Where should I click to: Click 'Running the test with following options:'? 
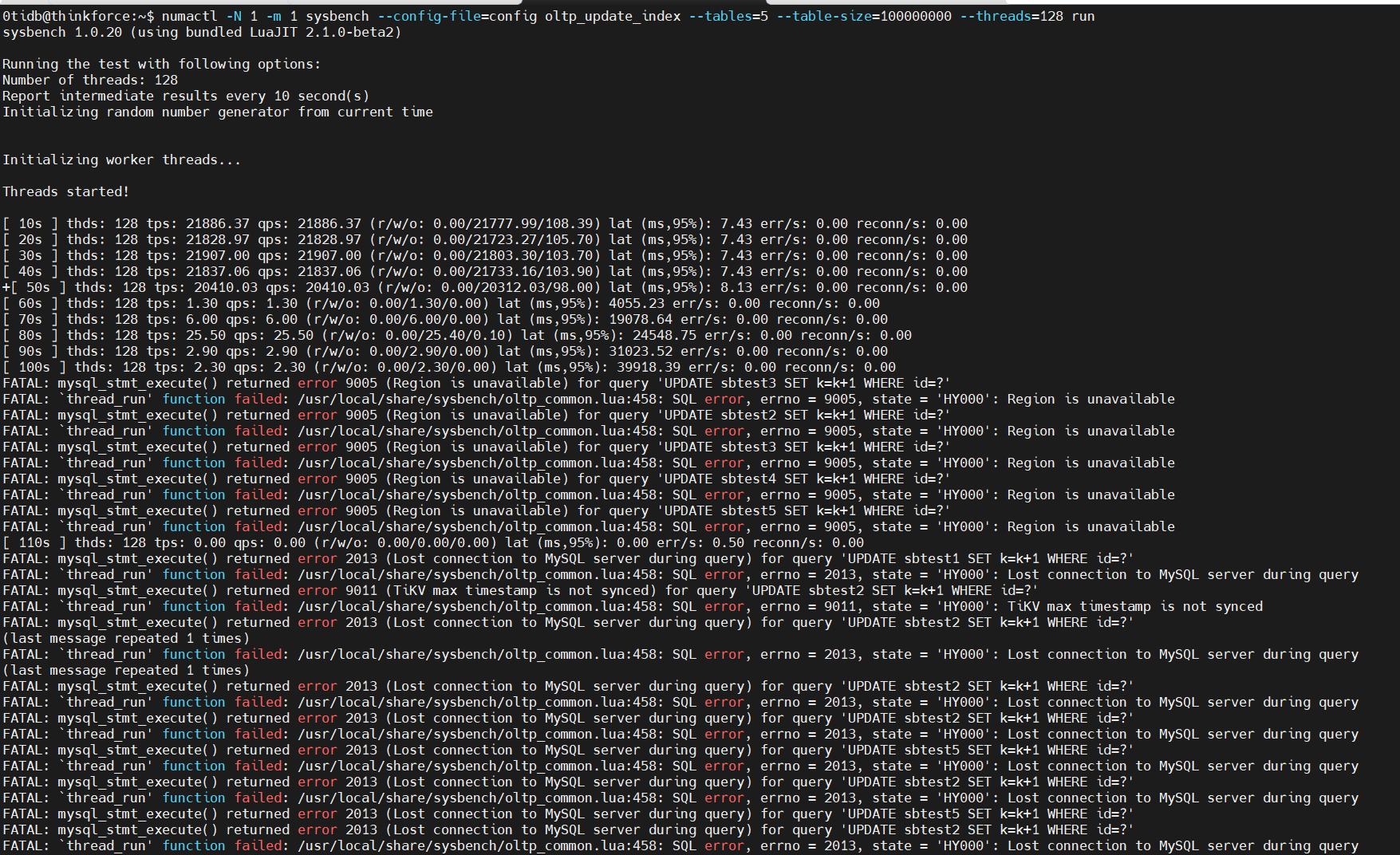tap(162, 64)
